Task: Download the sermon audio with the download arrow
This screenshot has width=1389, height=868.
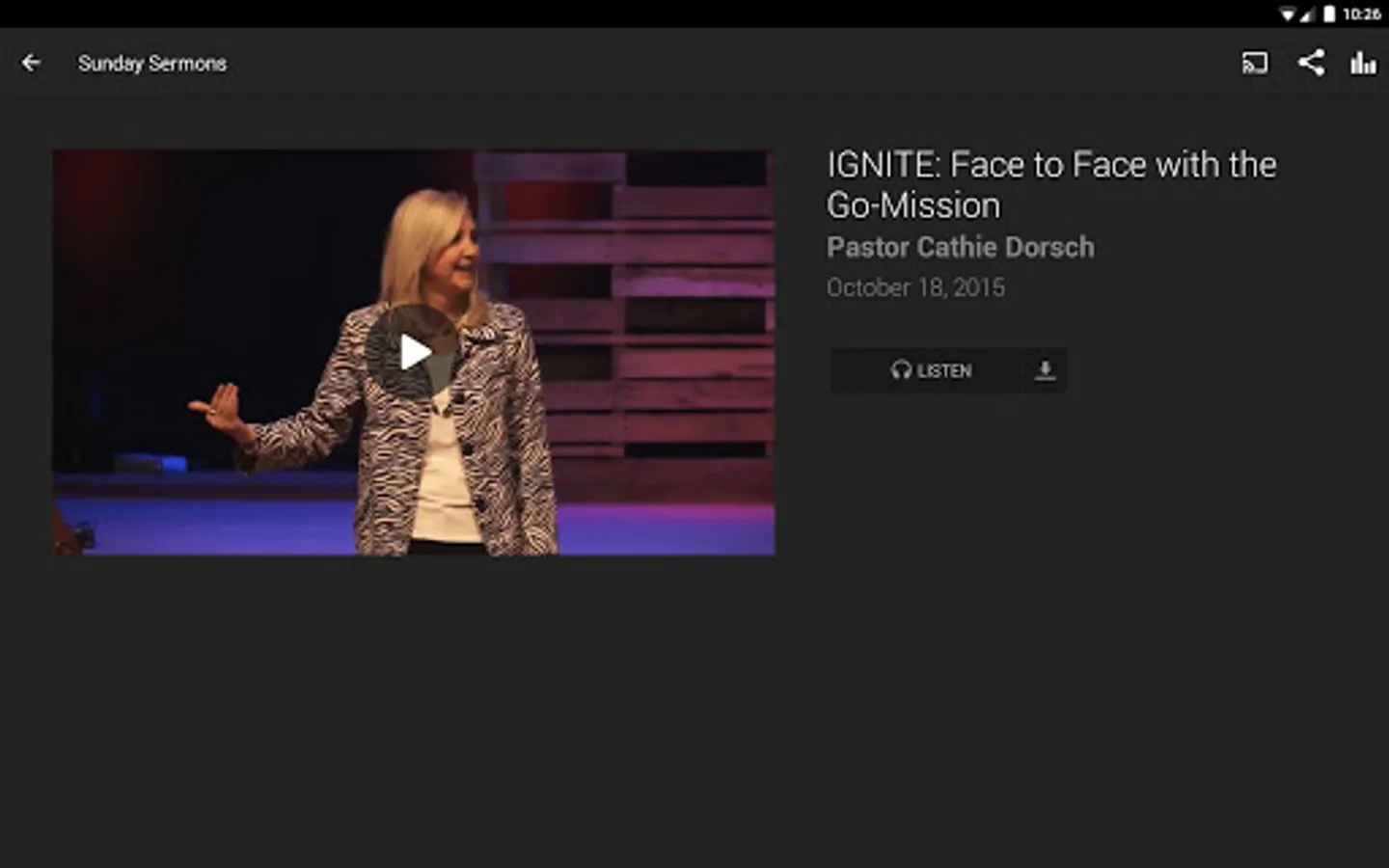Action: point(1045,370)
